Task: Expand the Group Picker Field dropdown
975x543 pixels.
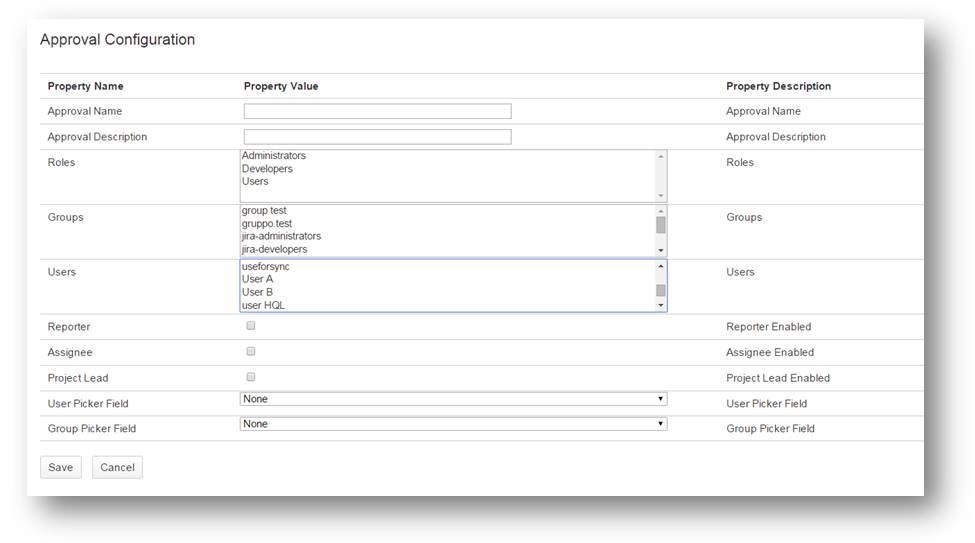Action: point(453,424)
